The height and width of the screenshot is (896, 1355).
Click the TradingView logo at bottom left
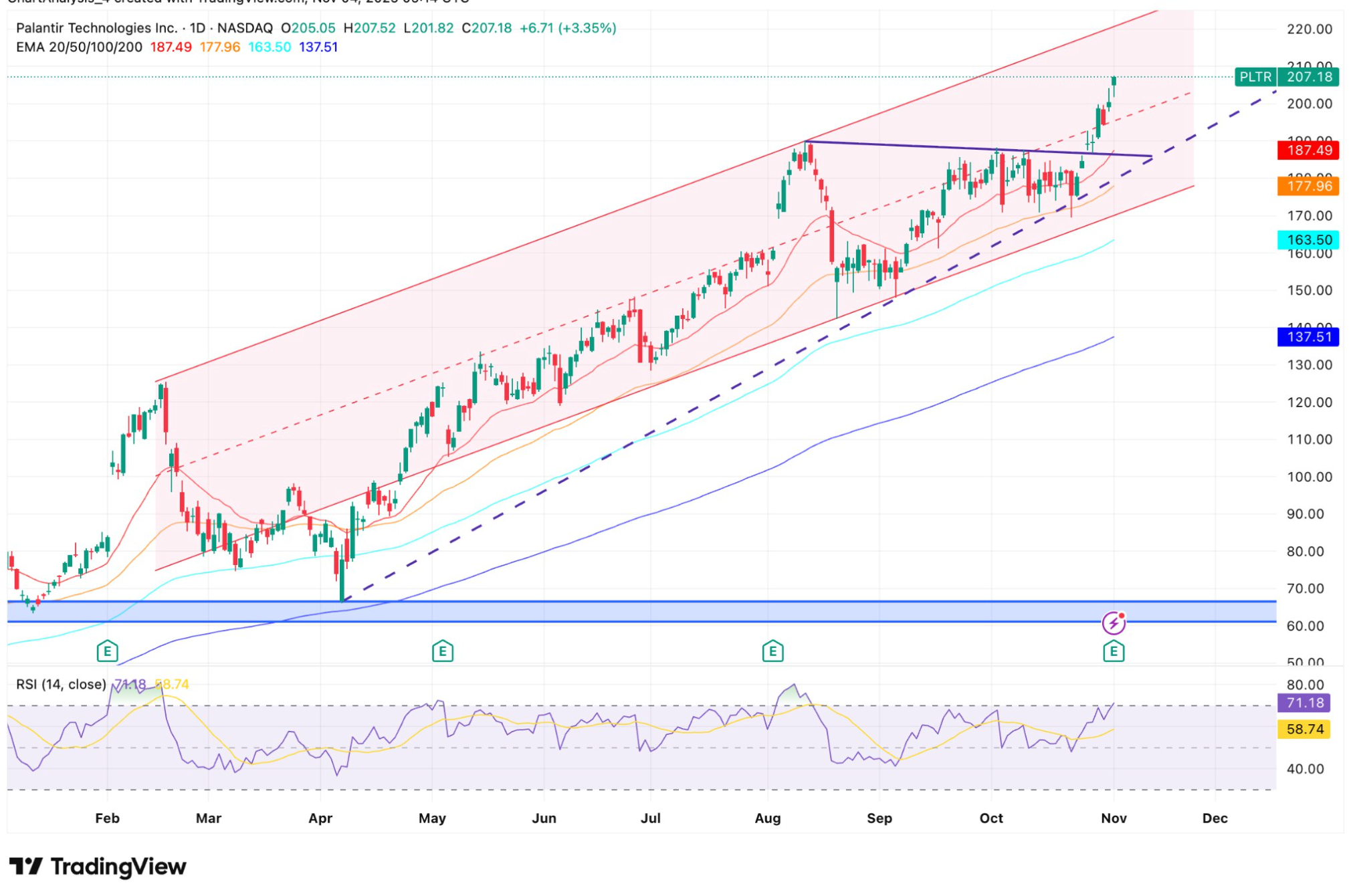97,866
